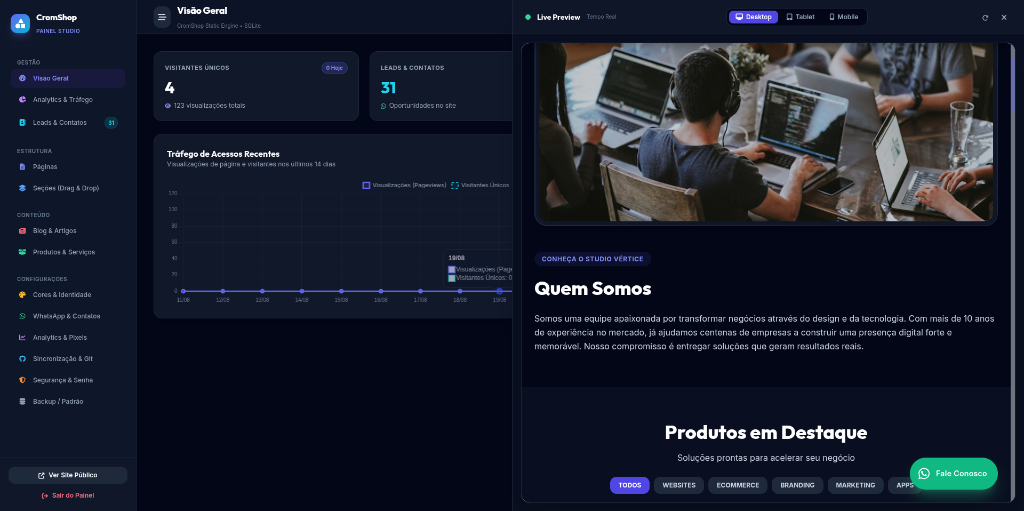Click the Produtos & Serviços icon
Image resolution: width=1024 pixels, height=511 pixels.
tap(22, 252)
